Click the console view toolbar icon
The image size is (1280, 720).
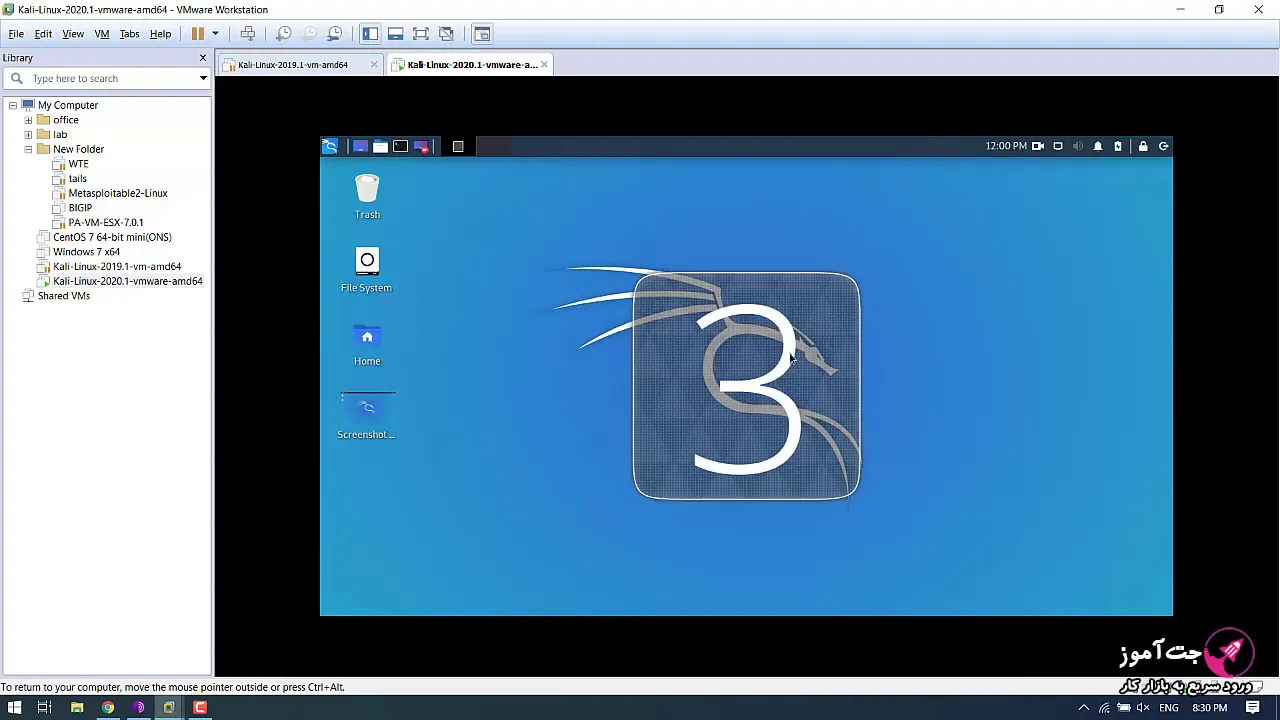point(482,34)
